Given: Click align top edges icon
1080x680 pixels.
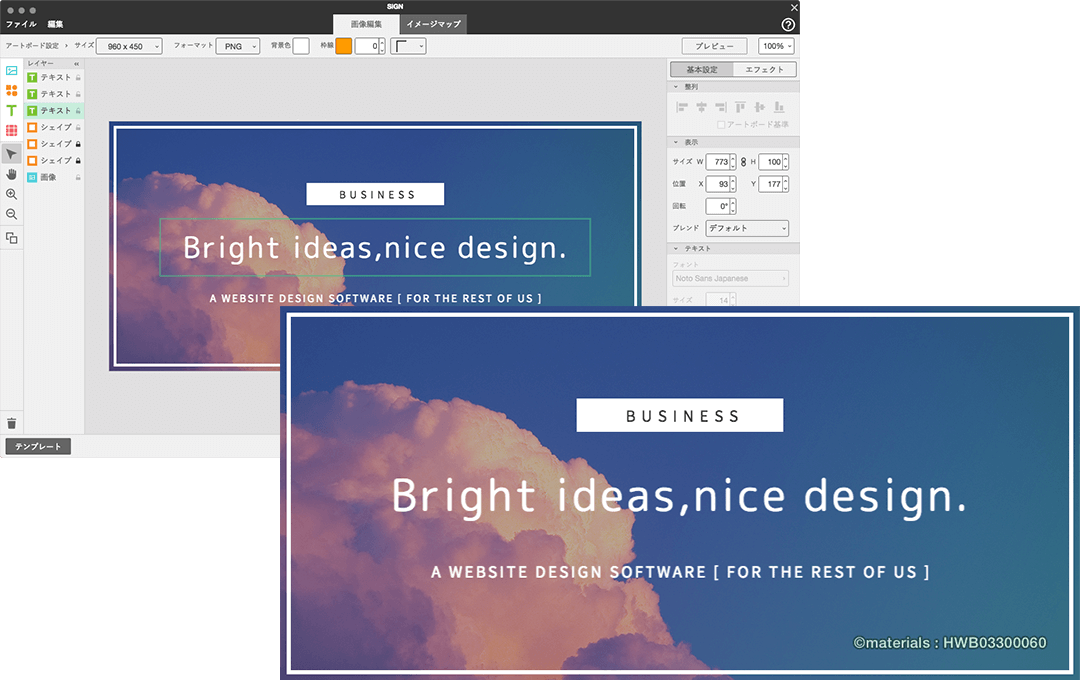Looking at the screenshot, I should (x=740, y=107).
